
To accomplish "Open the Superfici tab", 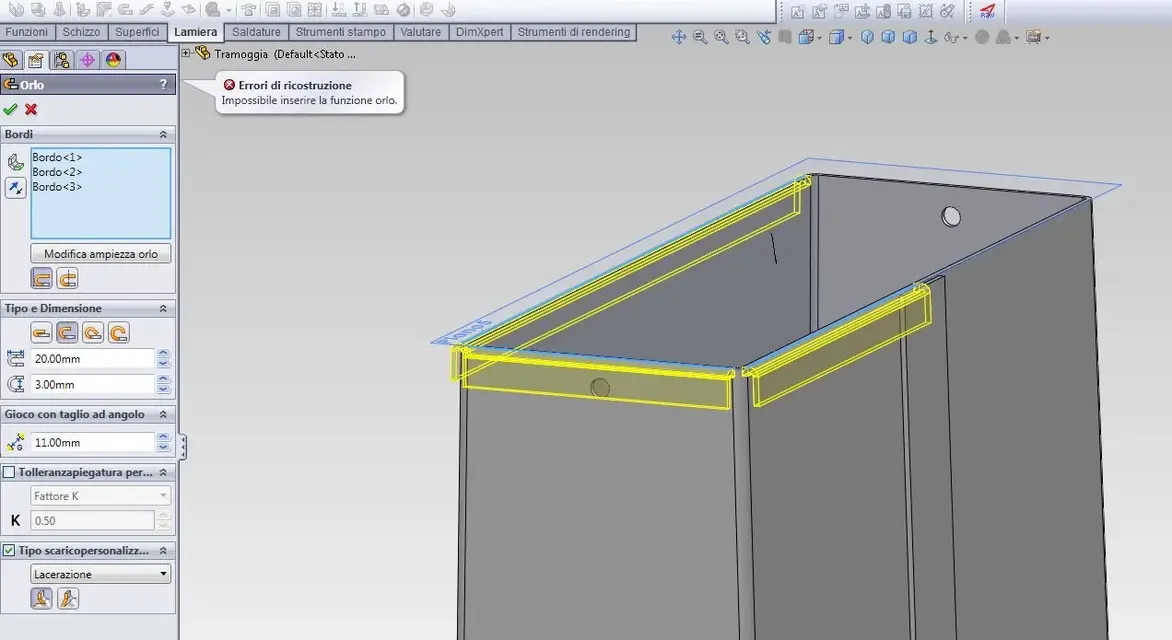I will point(137,32).
